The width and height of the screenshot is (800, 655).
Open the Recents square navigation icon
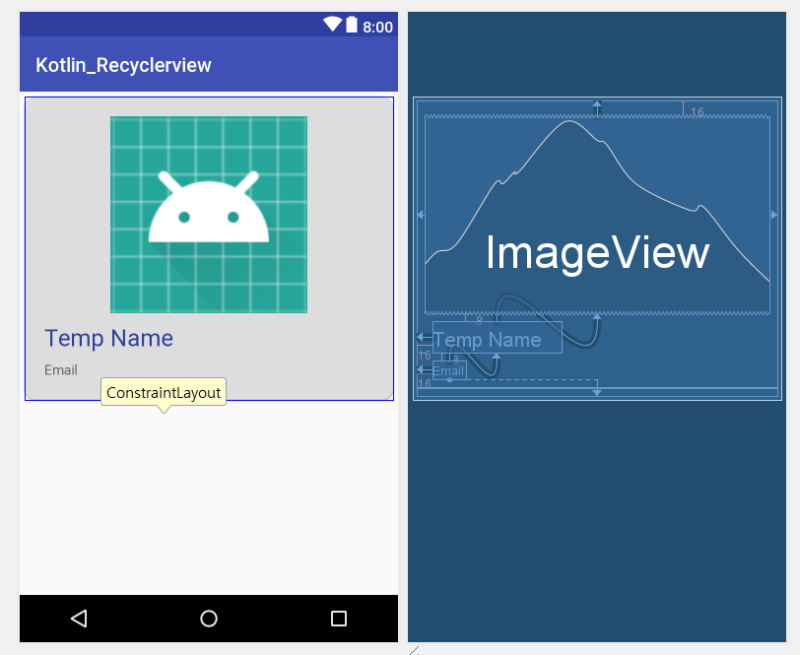click(338, 618)
